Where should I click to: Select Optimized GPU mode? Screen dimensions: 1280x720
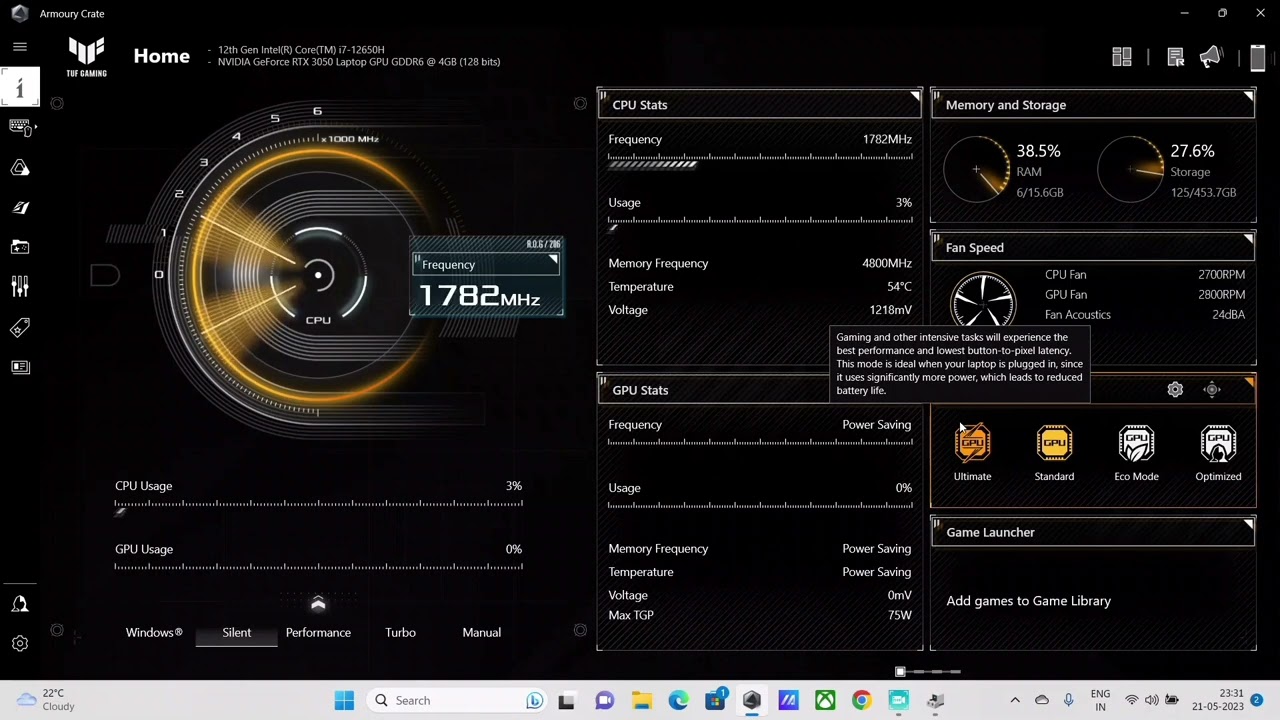coord(1218,453)
